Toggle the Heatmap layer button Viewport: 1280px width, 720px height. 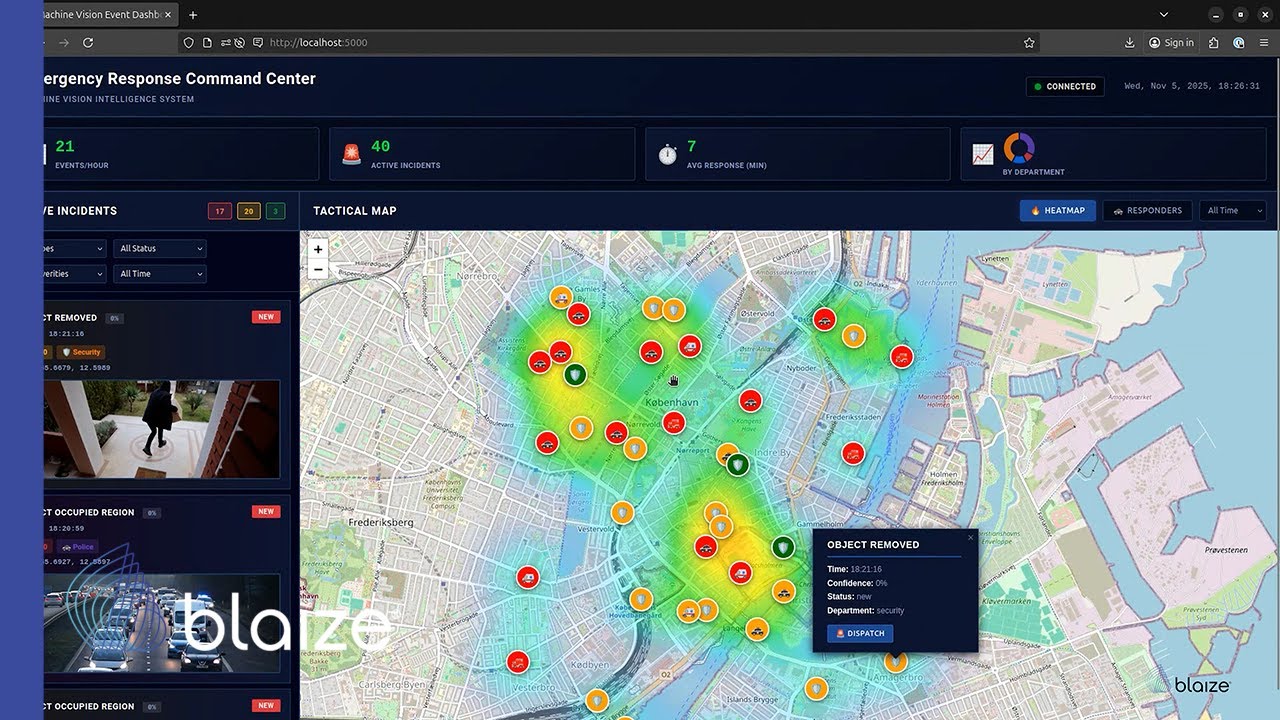[x=1058, y=211]
